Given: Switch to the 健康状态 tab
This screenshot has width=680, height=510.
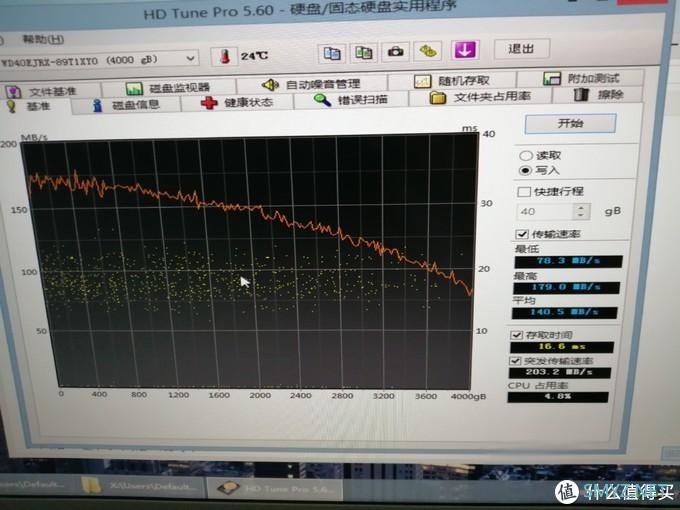Looking at the screenshot, I should point(237,102).
